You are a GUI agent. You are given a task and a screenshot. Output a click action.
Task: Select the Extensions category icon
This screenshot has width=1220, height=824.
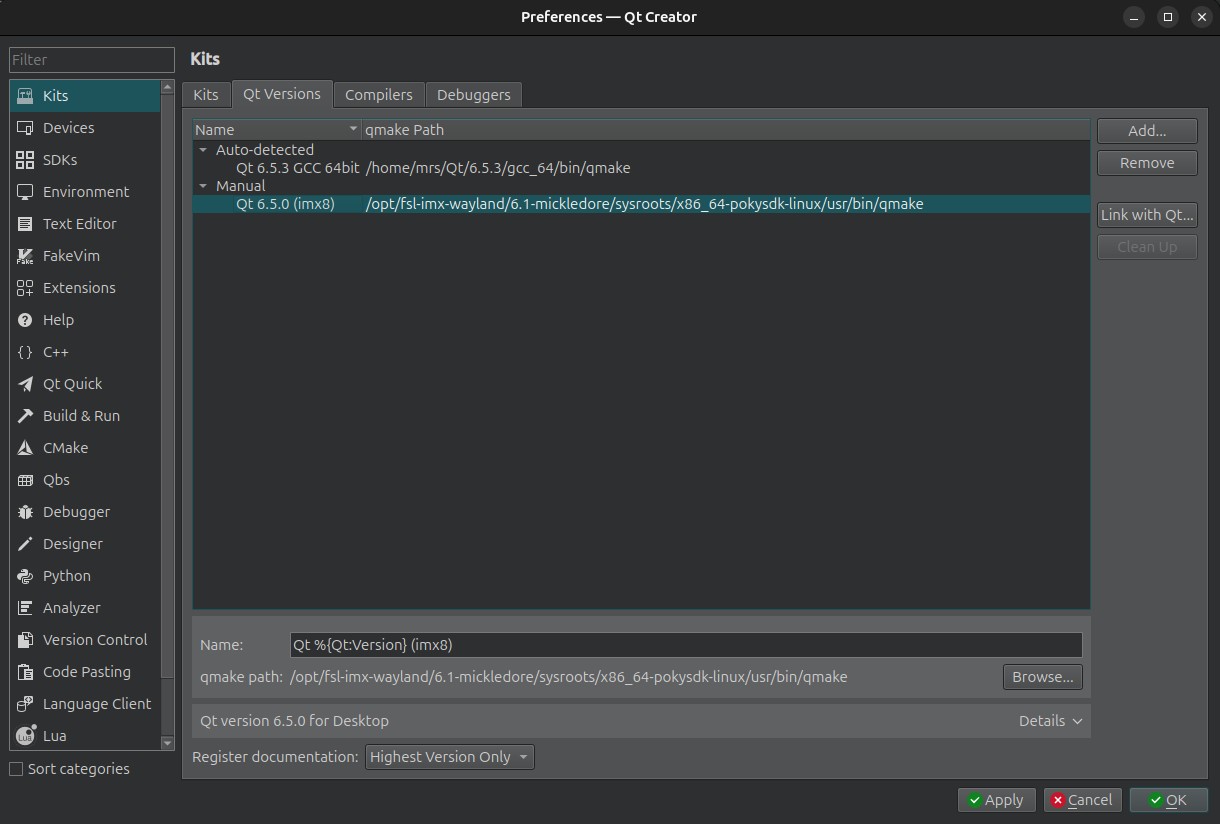[25, 288]
